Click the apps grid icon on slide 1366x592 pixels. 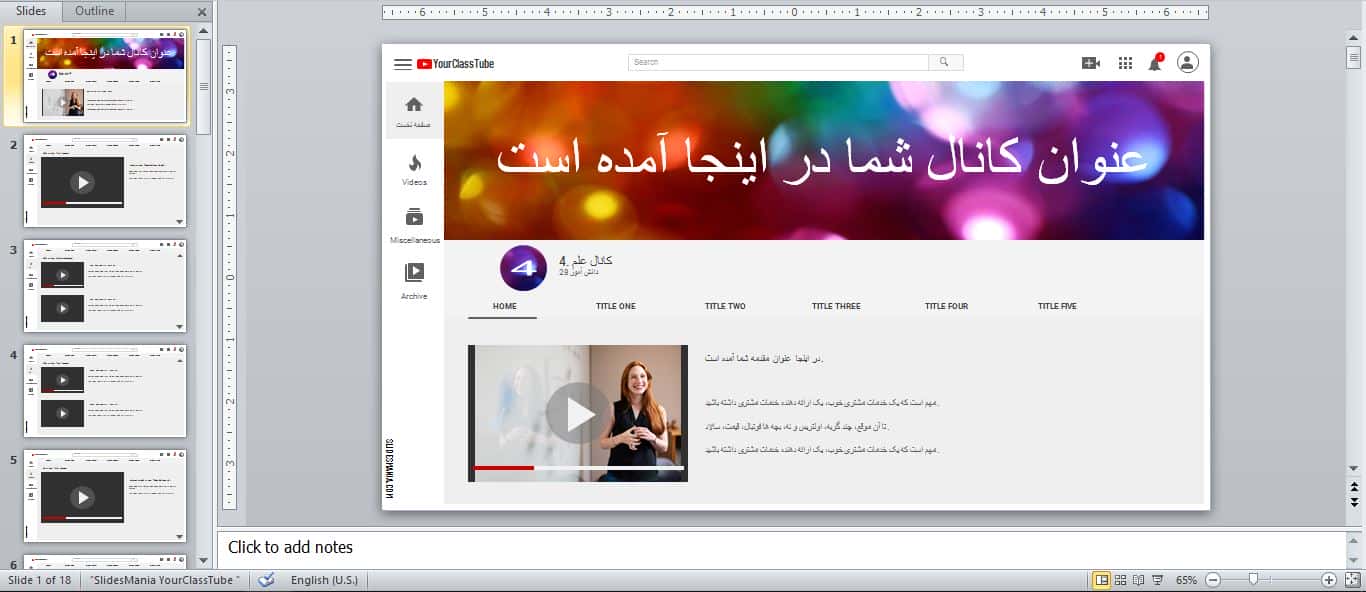pos(1125,63)
